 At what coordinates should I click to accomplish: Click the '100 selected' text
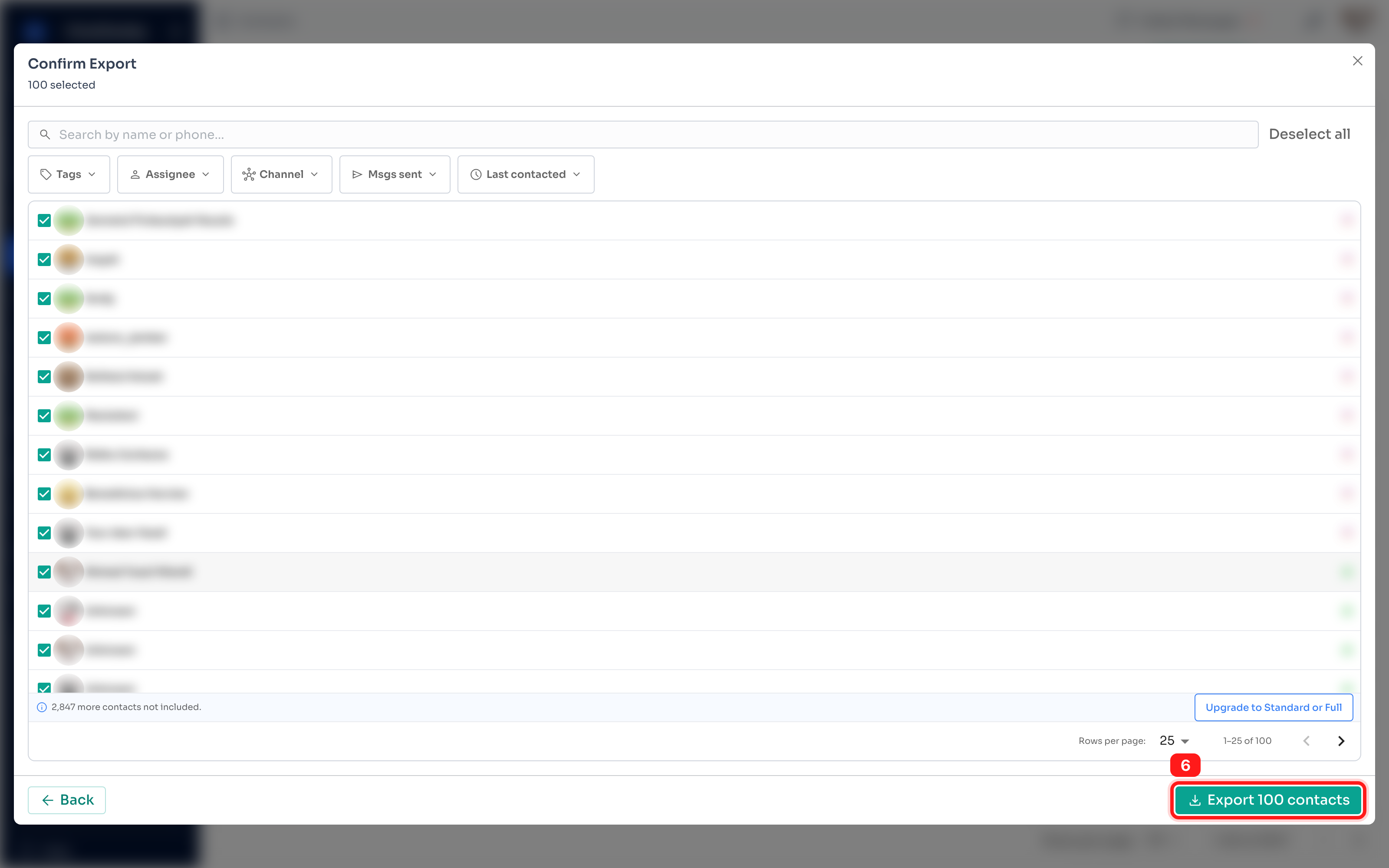(61, 85)
